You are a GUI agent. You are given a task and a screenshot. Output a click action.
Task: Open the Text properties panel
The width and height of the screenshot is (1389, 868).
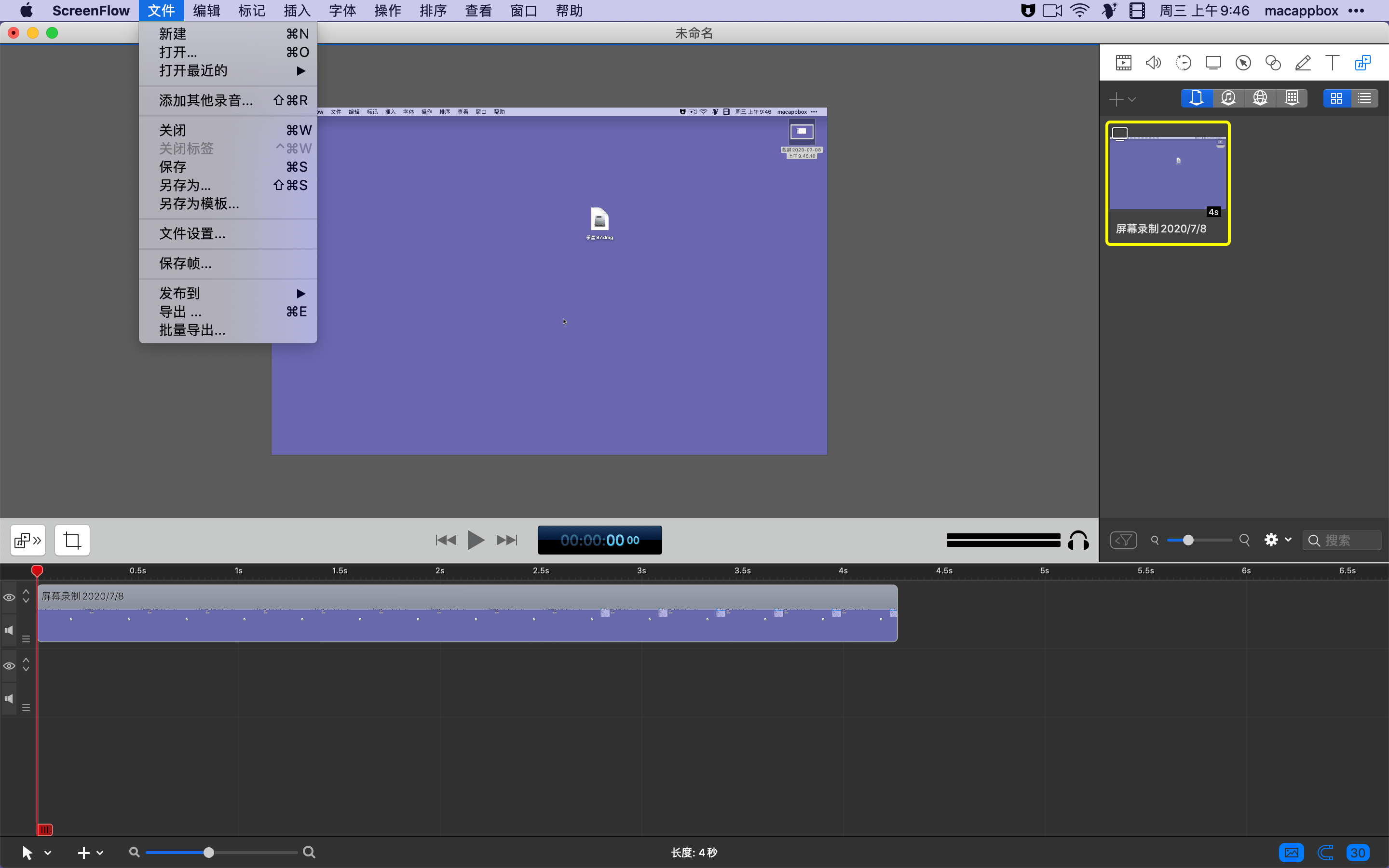pos(1332,62)
